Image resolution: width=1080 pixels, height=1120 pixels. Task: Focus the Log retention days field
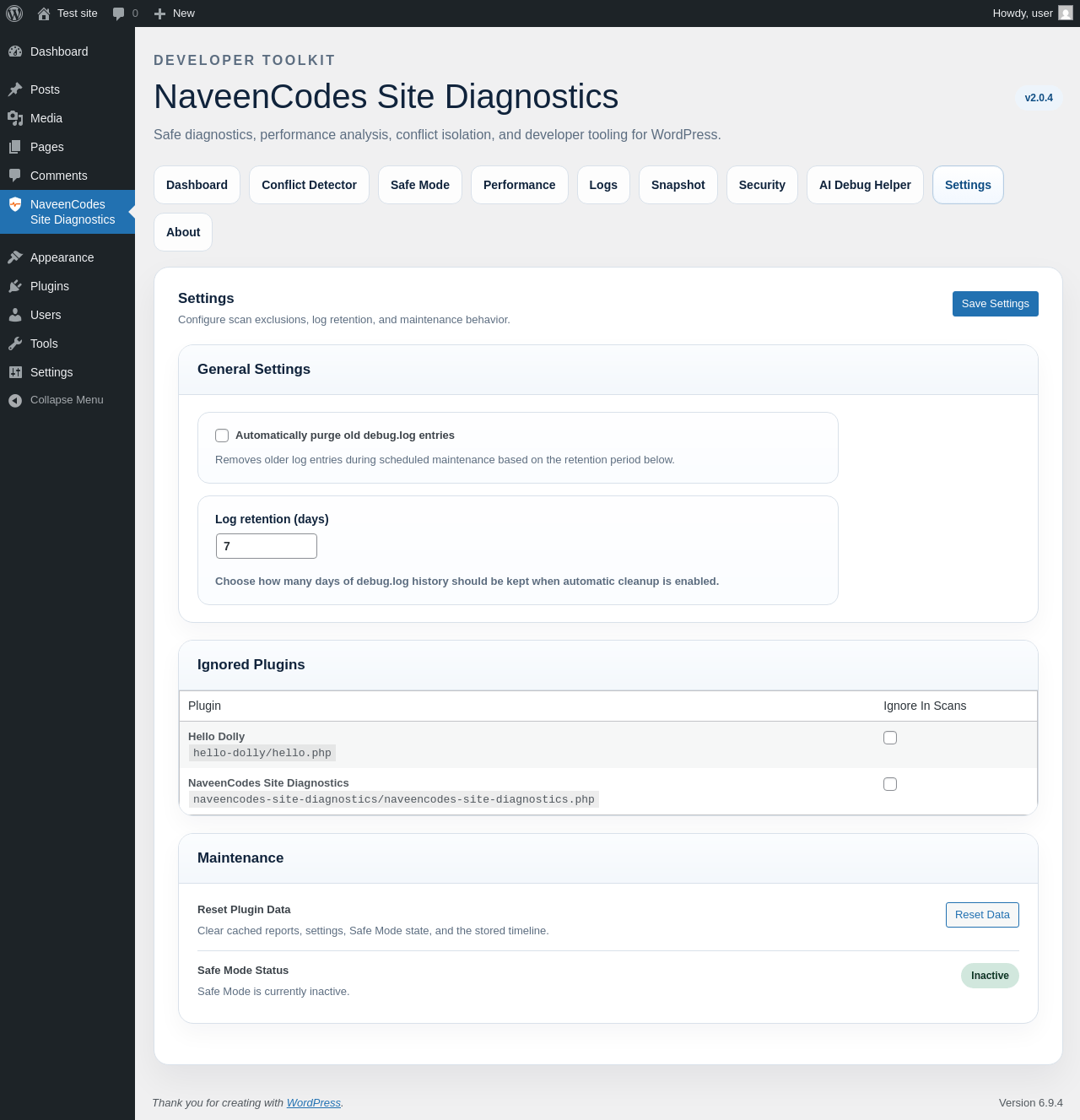267,546
